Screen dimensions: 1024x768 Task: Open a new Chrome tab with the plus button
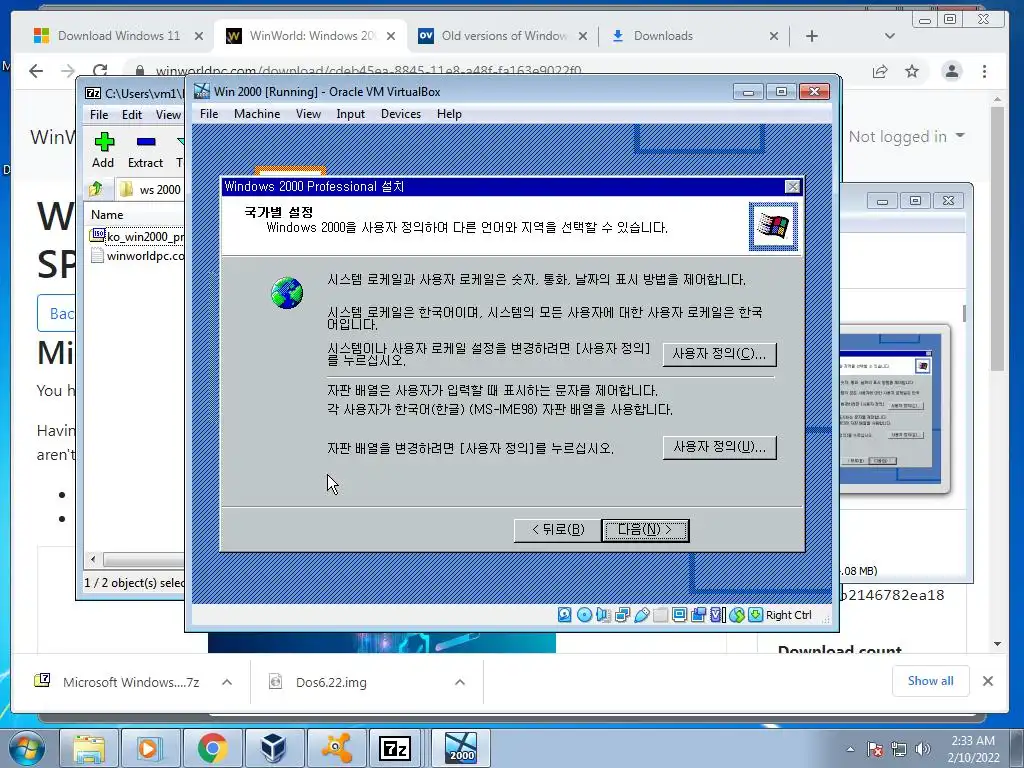click(812, 36)
